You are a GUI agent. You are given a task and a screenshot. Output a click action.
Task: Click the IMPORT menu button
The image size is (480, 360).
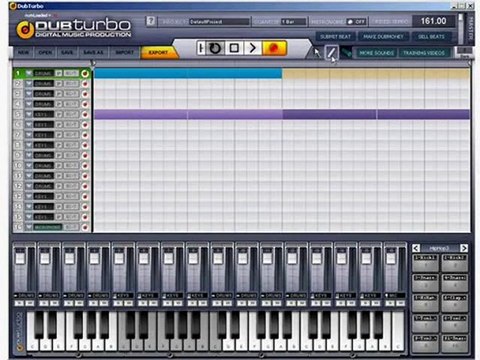point(124,53)
